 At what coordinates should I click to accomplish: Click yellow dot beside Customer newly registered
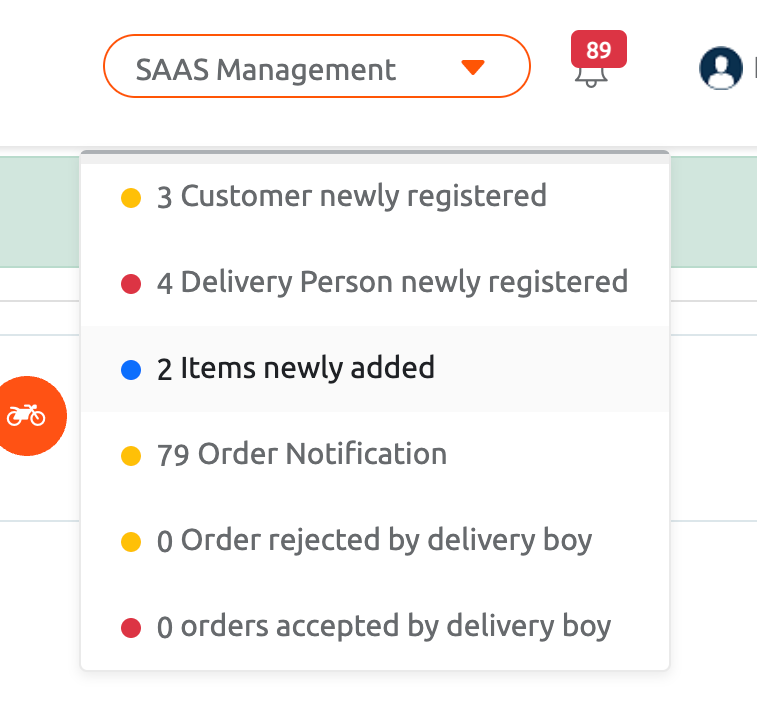pyautogui.click(x=131, y=198)
